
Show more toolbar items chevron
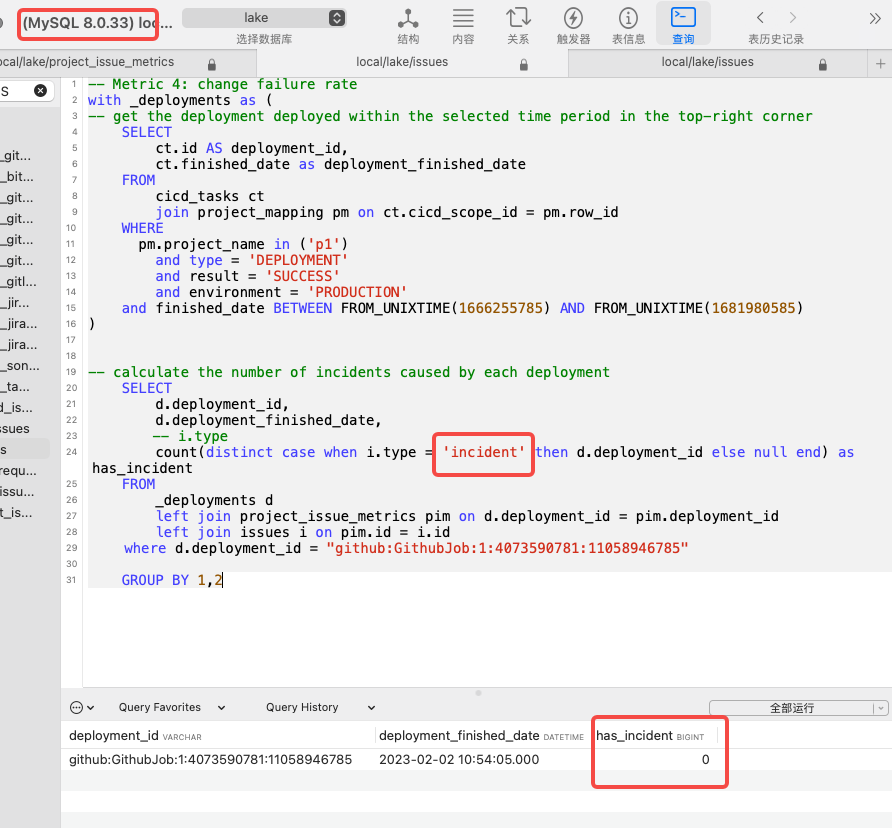click(875, 19)
